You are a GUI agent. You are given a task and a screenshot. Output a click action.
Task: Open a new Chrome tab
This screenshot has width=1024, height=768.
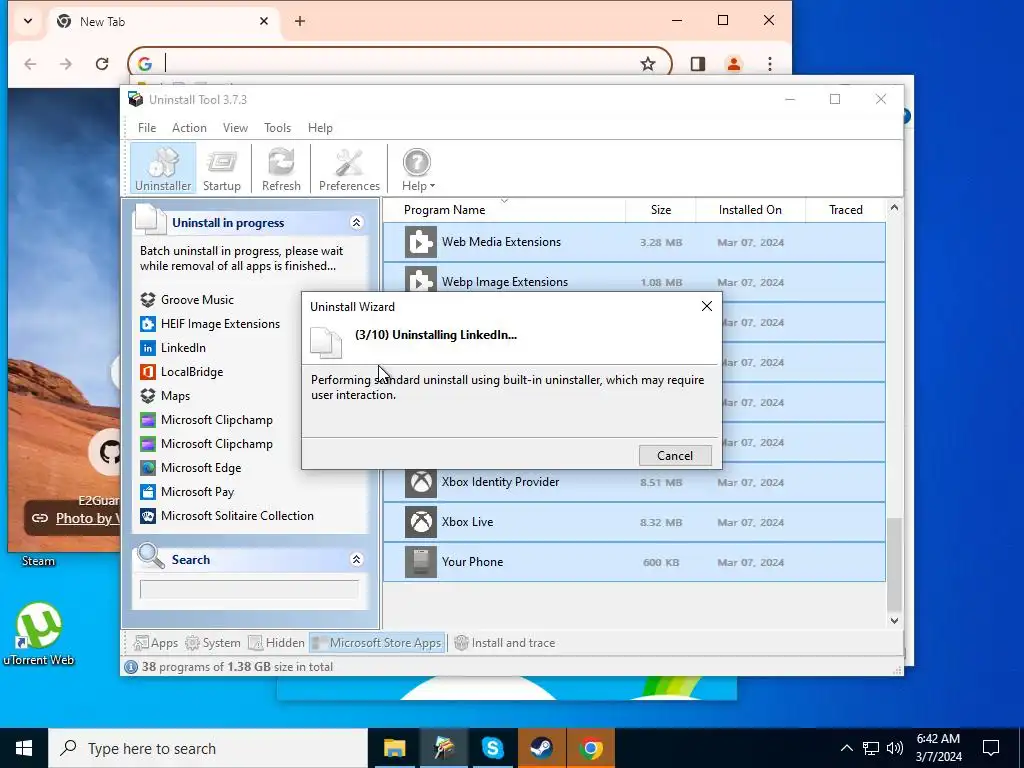click(300, 22)
